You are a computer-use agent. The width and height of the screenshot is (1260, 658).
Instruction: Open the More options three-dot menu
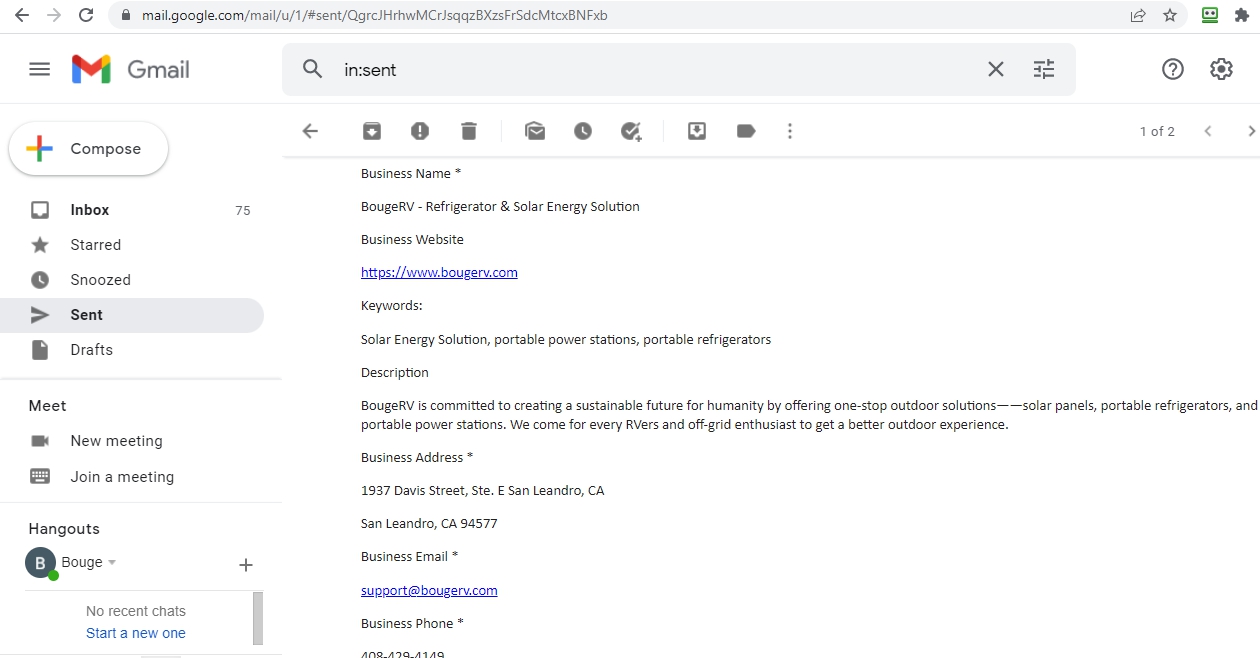(x=790, y=131)
